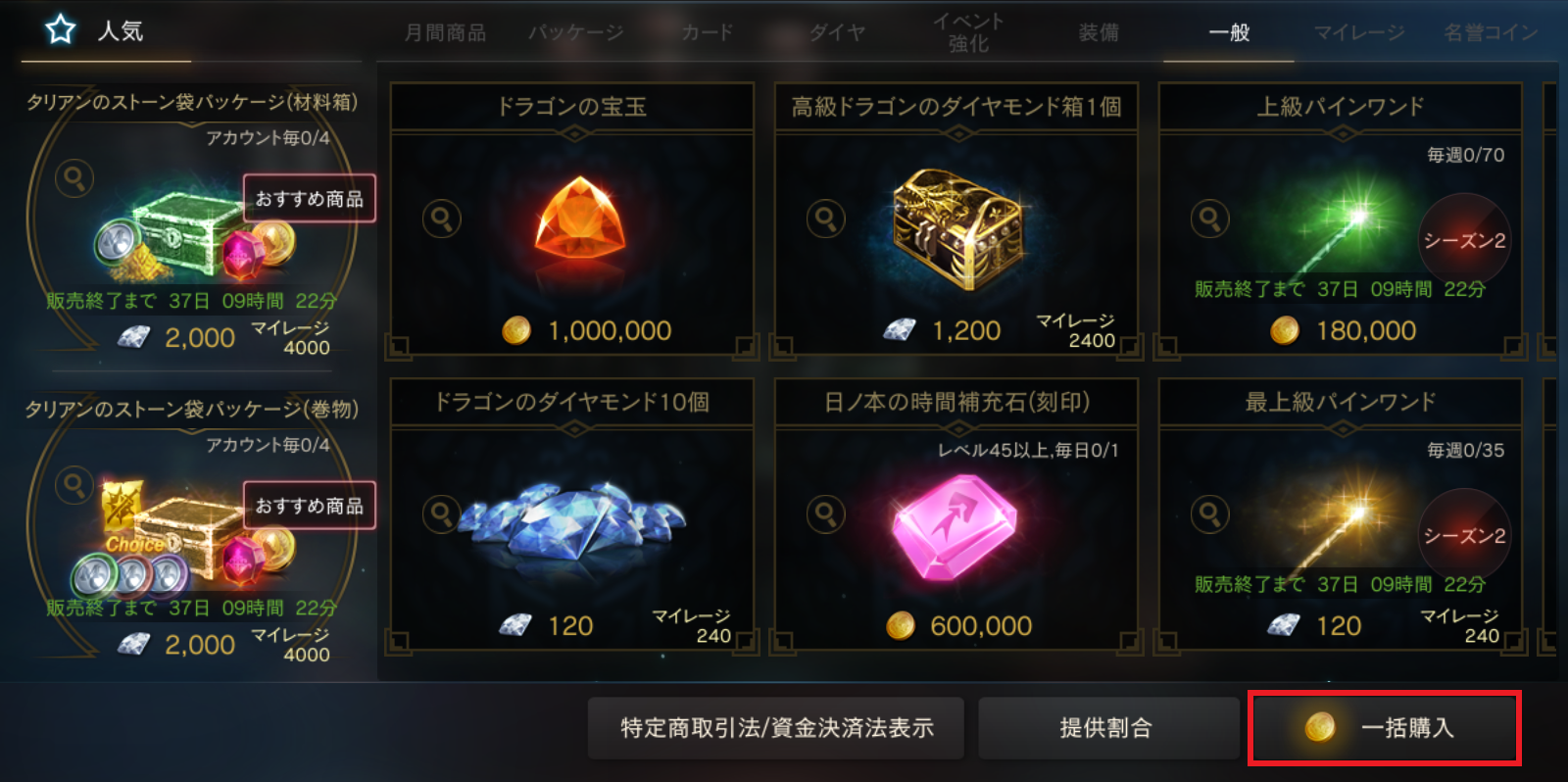This screenshot has width=1568, height=782.
Task: Select the orange ドラゴンの宝玉 gem item
Action: pos(580,220)
